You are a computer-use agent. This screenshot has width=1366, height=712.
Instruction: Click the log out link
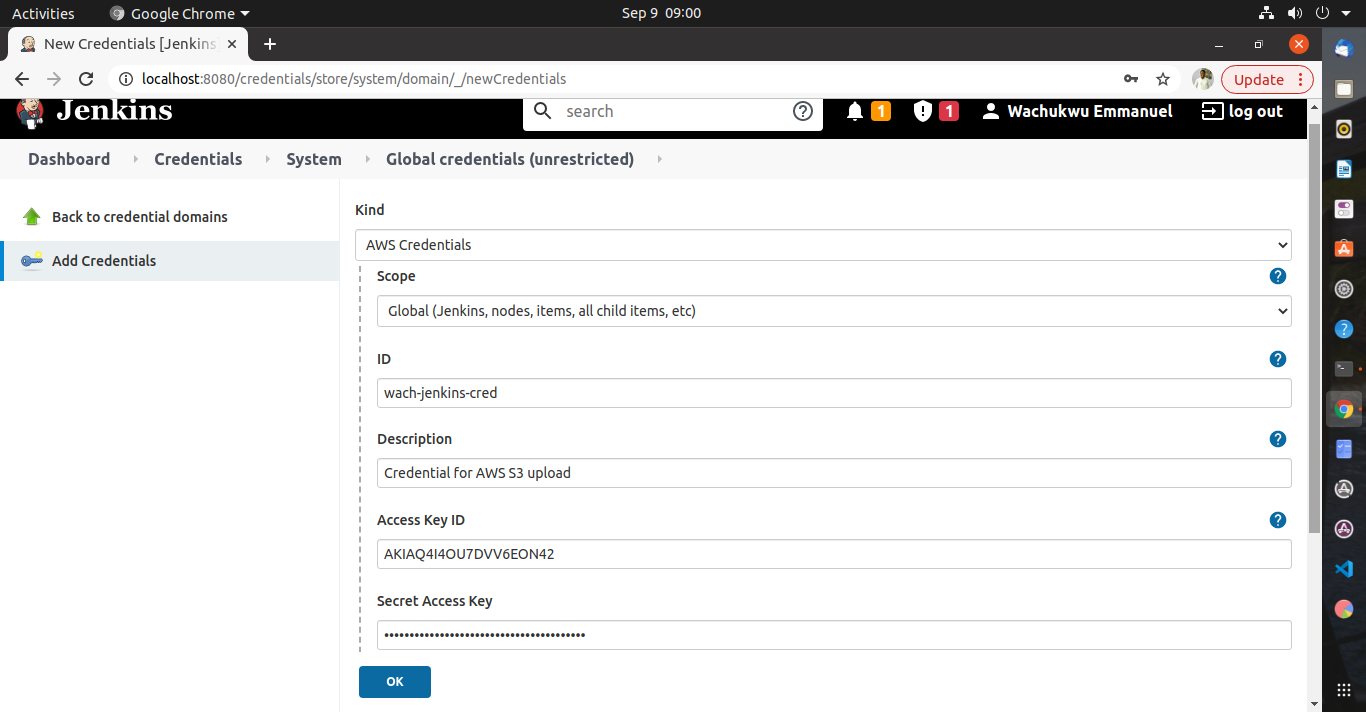click(1256, 111)
